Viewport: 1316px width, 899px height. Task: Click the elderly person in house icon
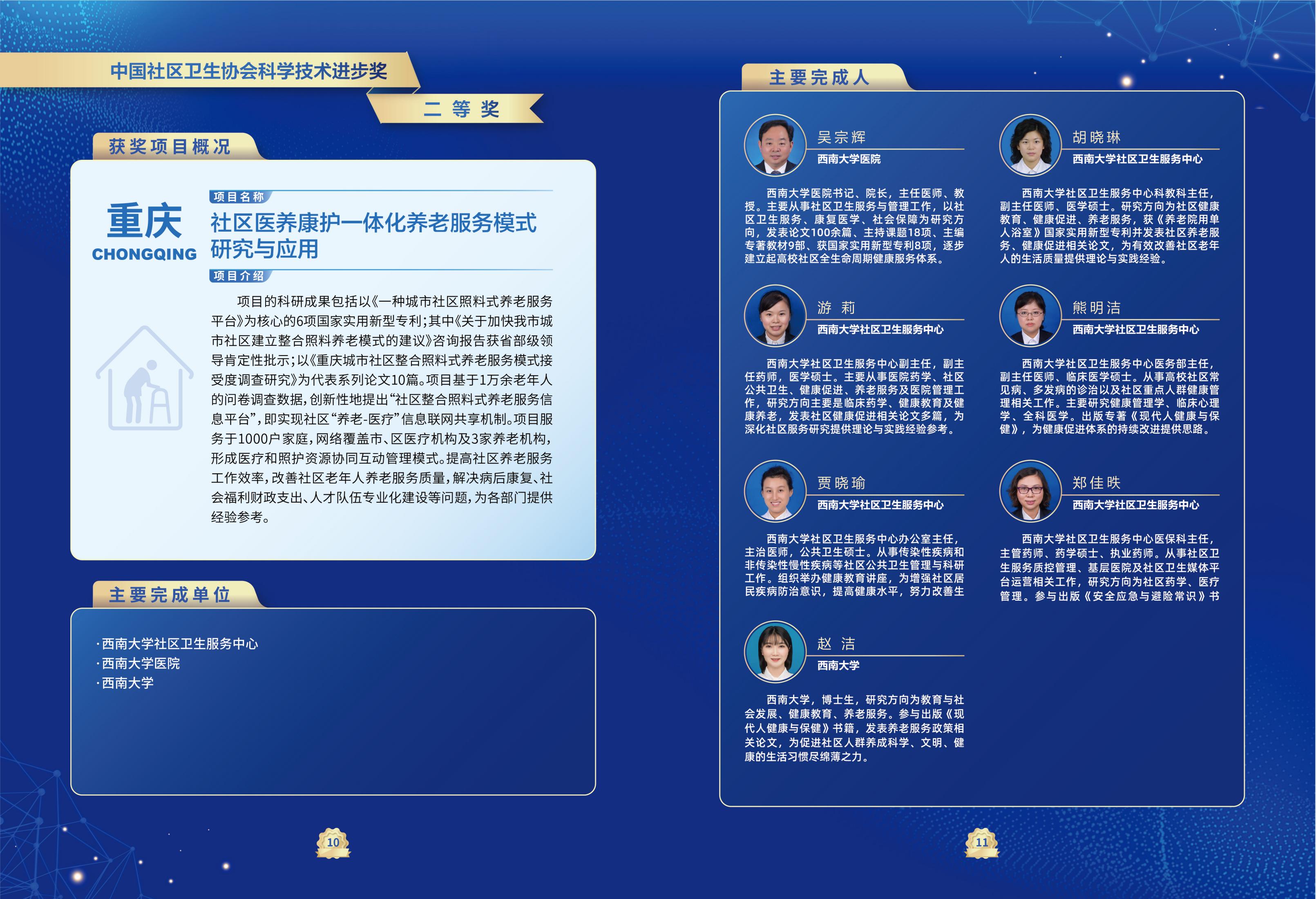[145, 378]
